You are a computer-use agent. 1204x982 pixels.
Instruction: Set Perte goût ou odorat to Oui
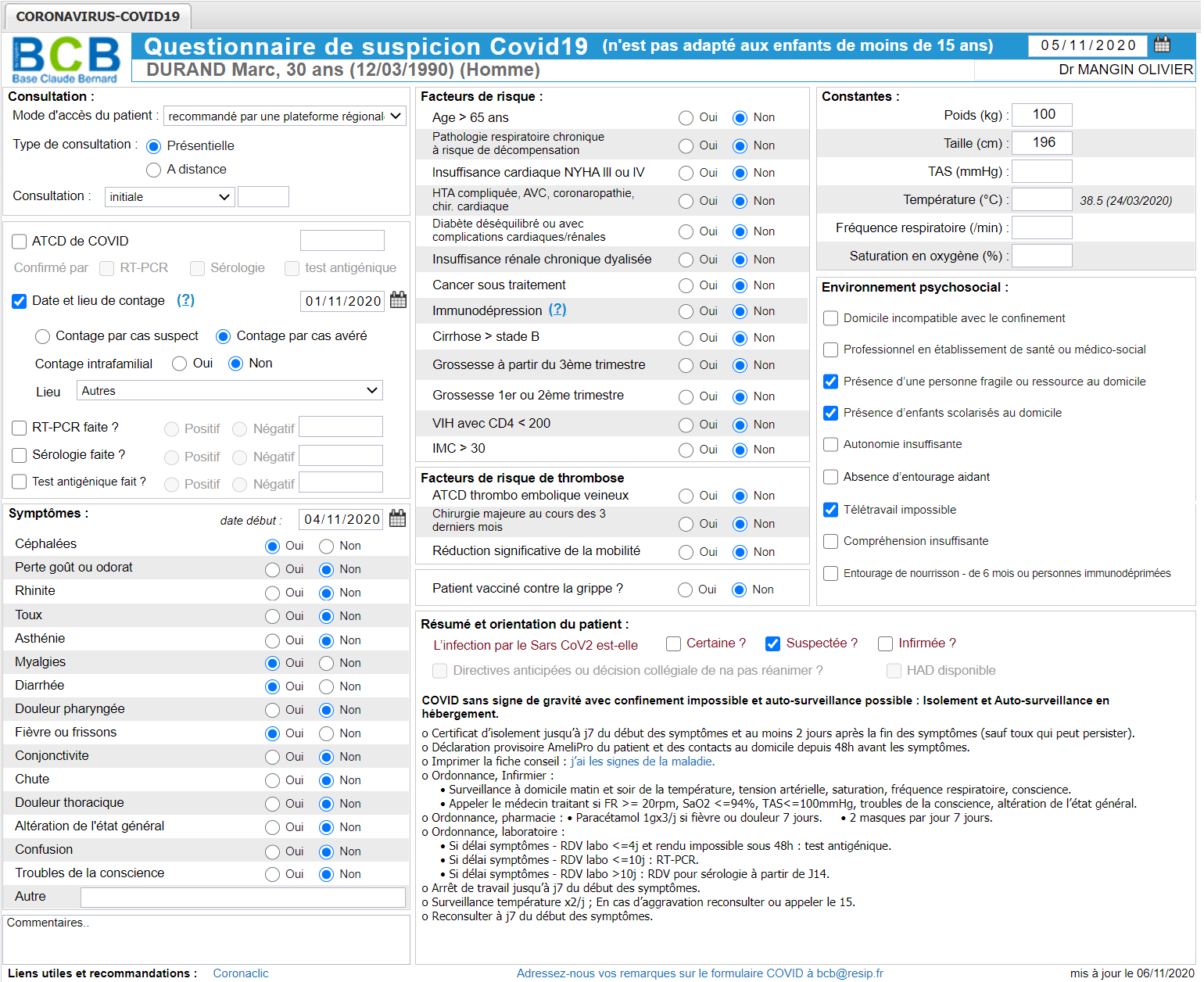click(272, 569)
